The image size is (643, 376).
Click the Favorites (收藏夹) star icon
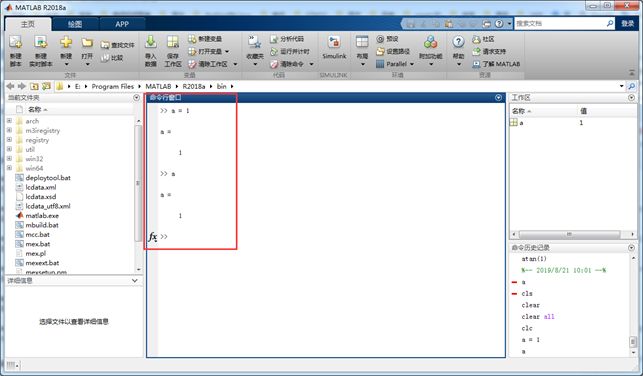pos(254,42)
